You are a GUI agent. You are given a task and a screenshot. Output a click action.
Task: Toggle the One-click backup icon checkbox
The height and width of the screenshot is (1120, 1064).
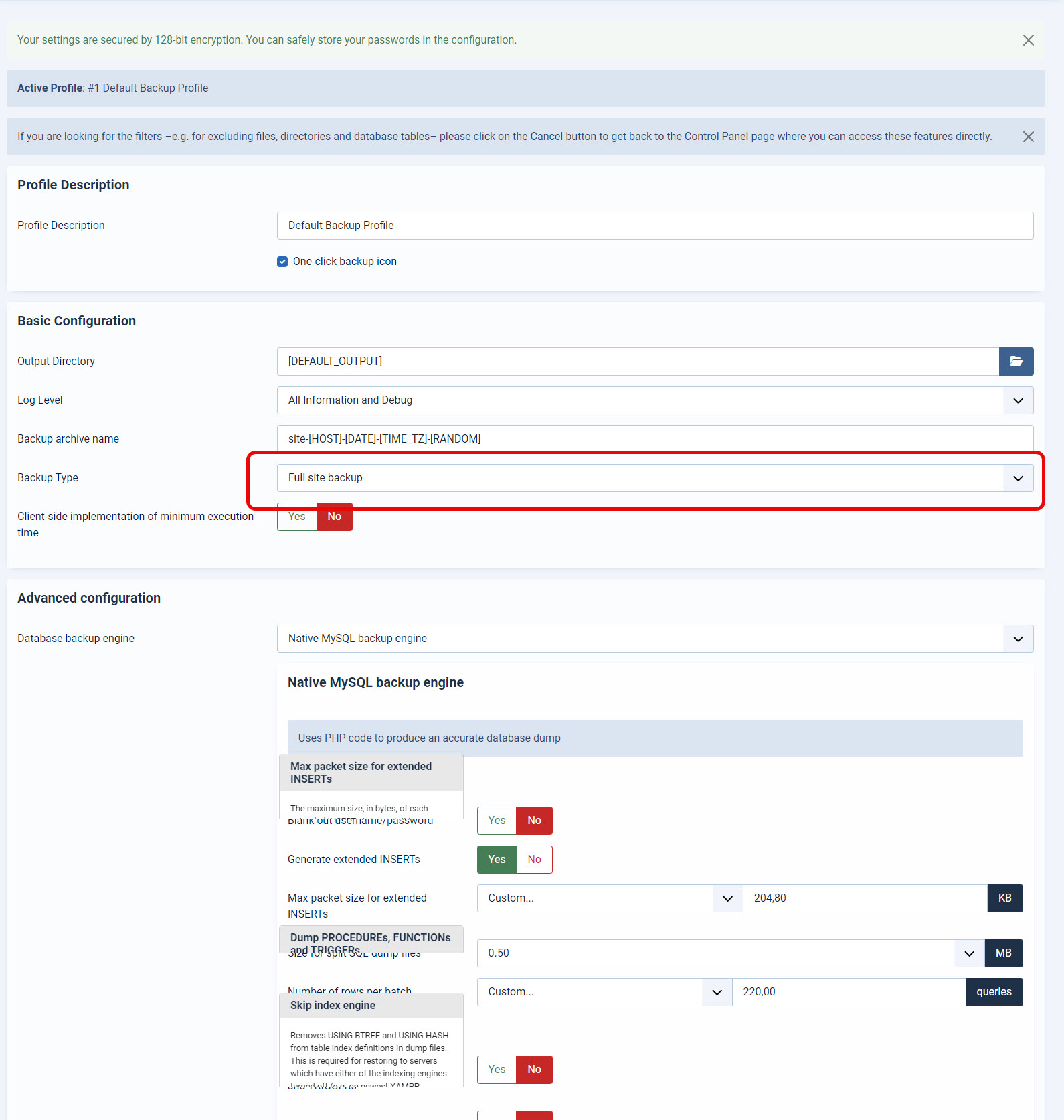pos(282,262)
